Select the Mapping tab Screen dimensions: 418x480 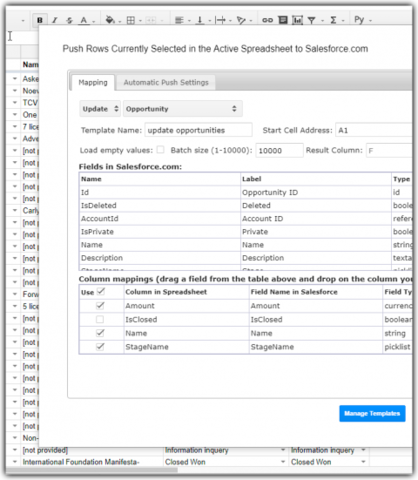(93, 82)
